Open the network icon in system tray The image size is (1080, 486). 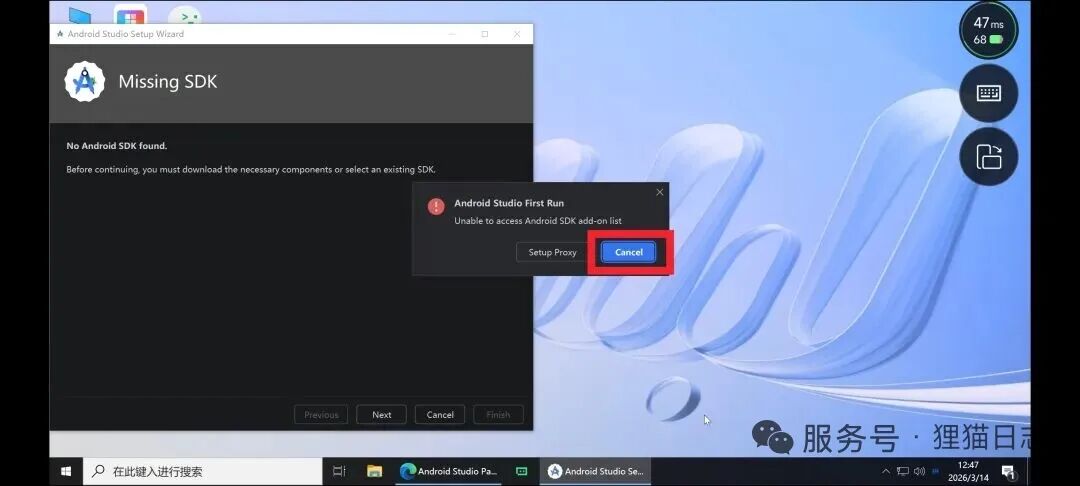pyautogui.click(x=903, y=472)
